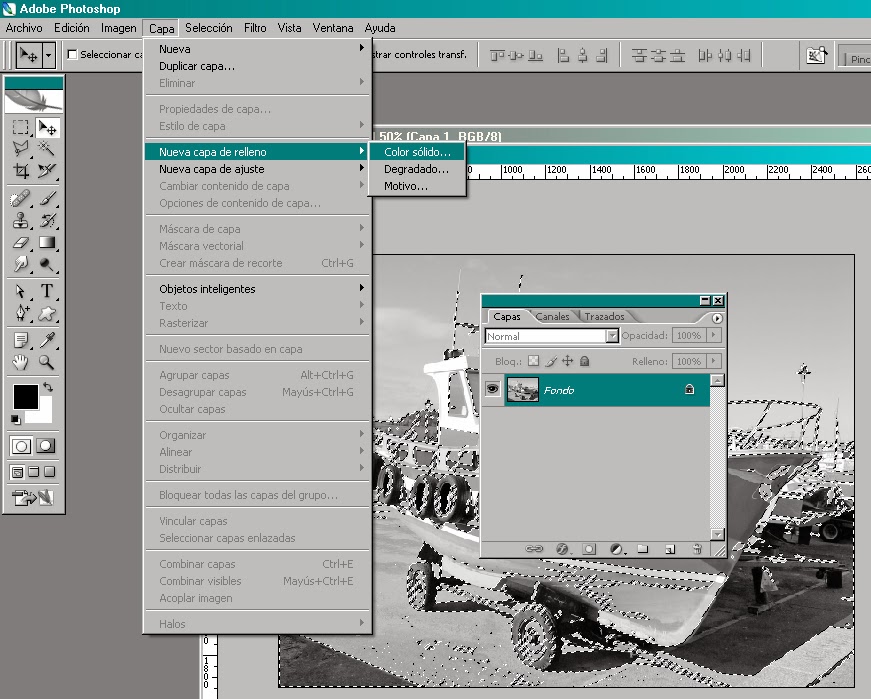871x699 pixels.
Task: Select the Dodge tool
Action: click(x=47, y=263)
